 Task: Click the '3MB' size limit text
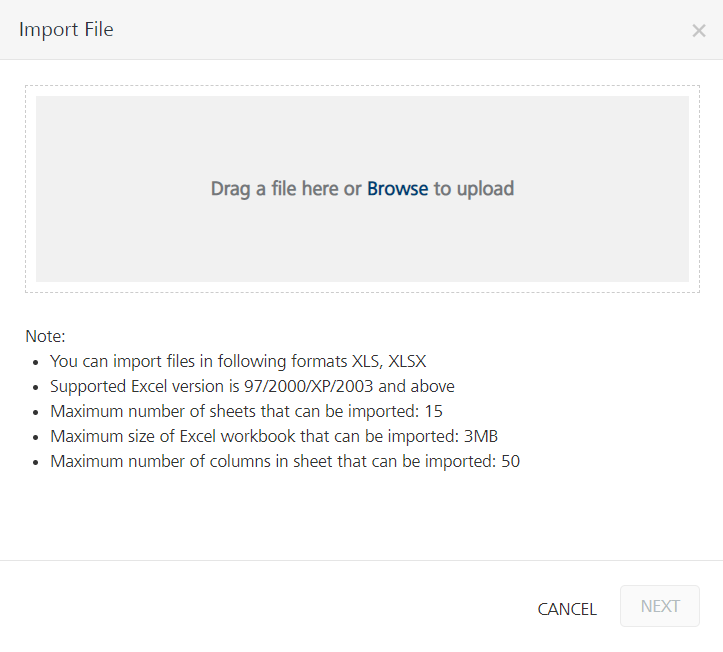481,436
